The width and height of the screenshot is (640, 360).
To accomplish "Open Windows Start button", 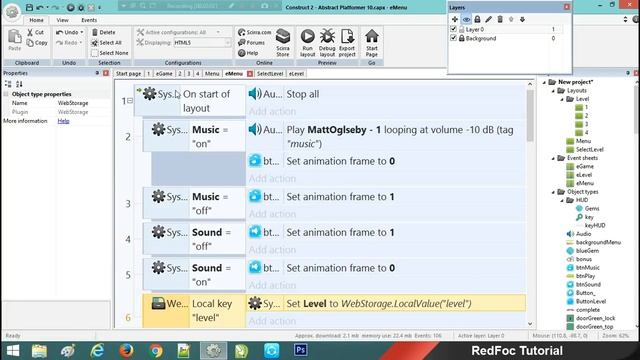I will coord(13,351).
